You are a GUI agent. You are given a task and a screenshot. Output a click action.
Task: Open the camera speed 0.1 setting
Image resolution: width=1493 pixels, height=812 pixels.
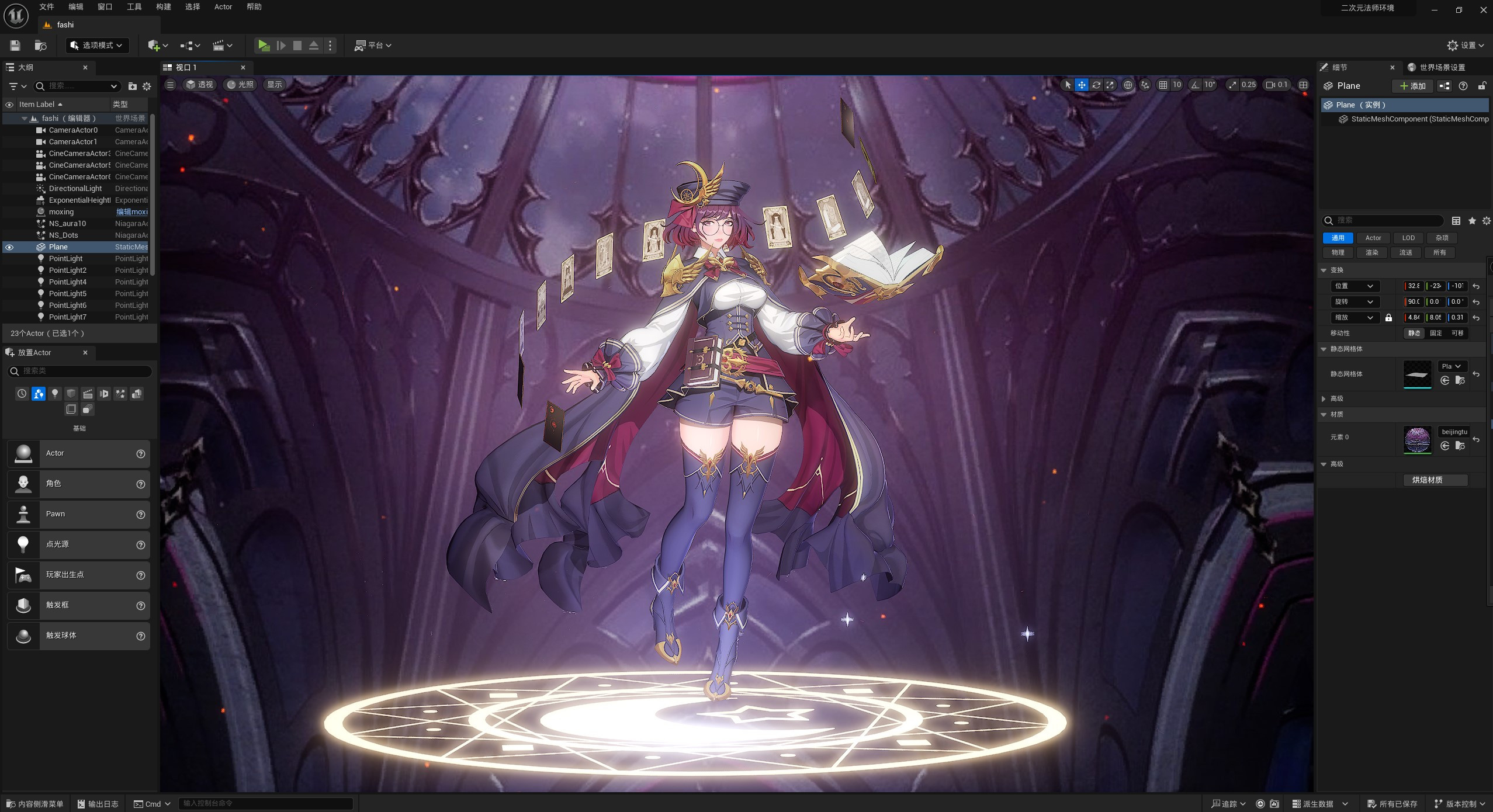[1277, 85]
